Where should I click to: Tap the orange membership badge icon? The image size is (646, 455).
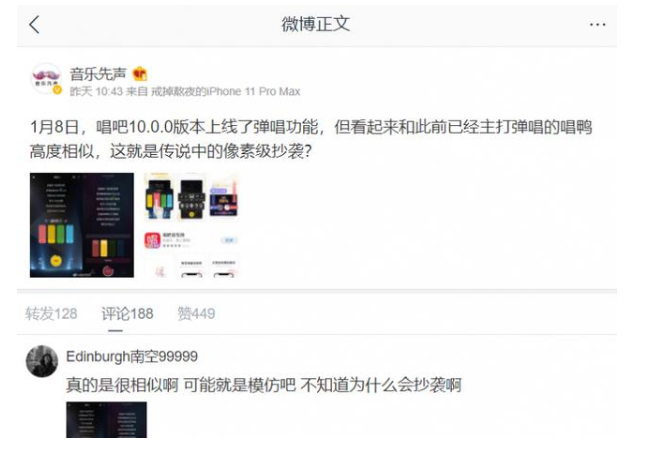tap(140, 74)
